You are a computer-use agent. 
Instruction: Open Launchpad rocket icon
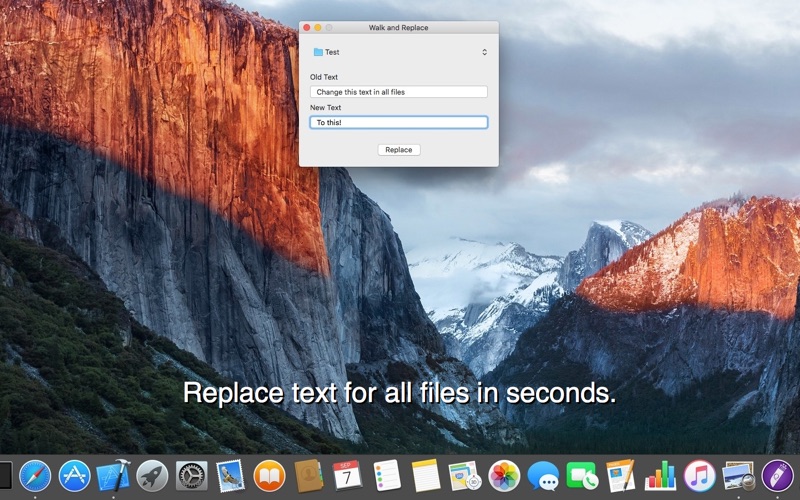(x=152, y=476)
